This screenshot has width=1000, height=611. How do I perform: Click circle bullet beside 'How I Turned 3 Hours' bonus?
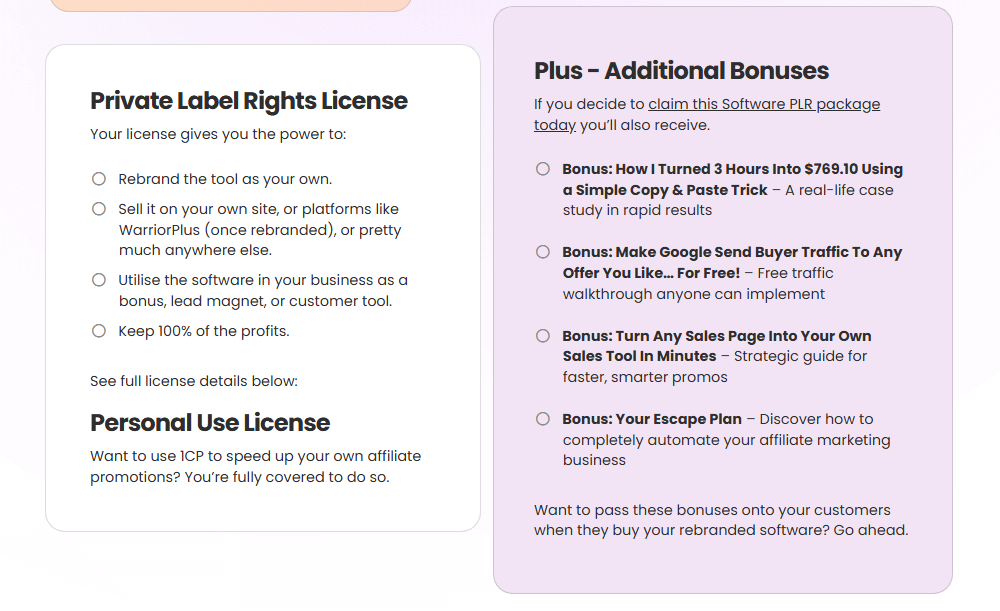[x=543, y=168]
